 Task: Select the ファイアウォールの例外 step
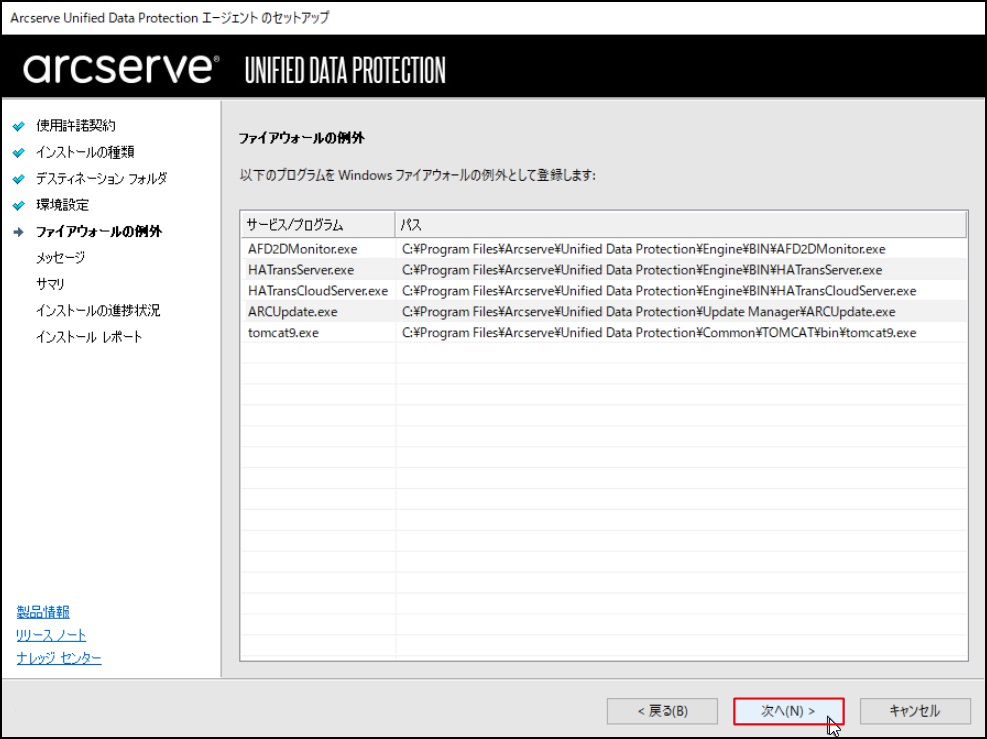(99, 232)
